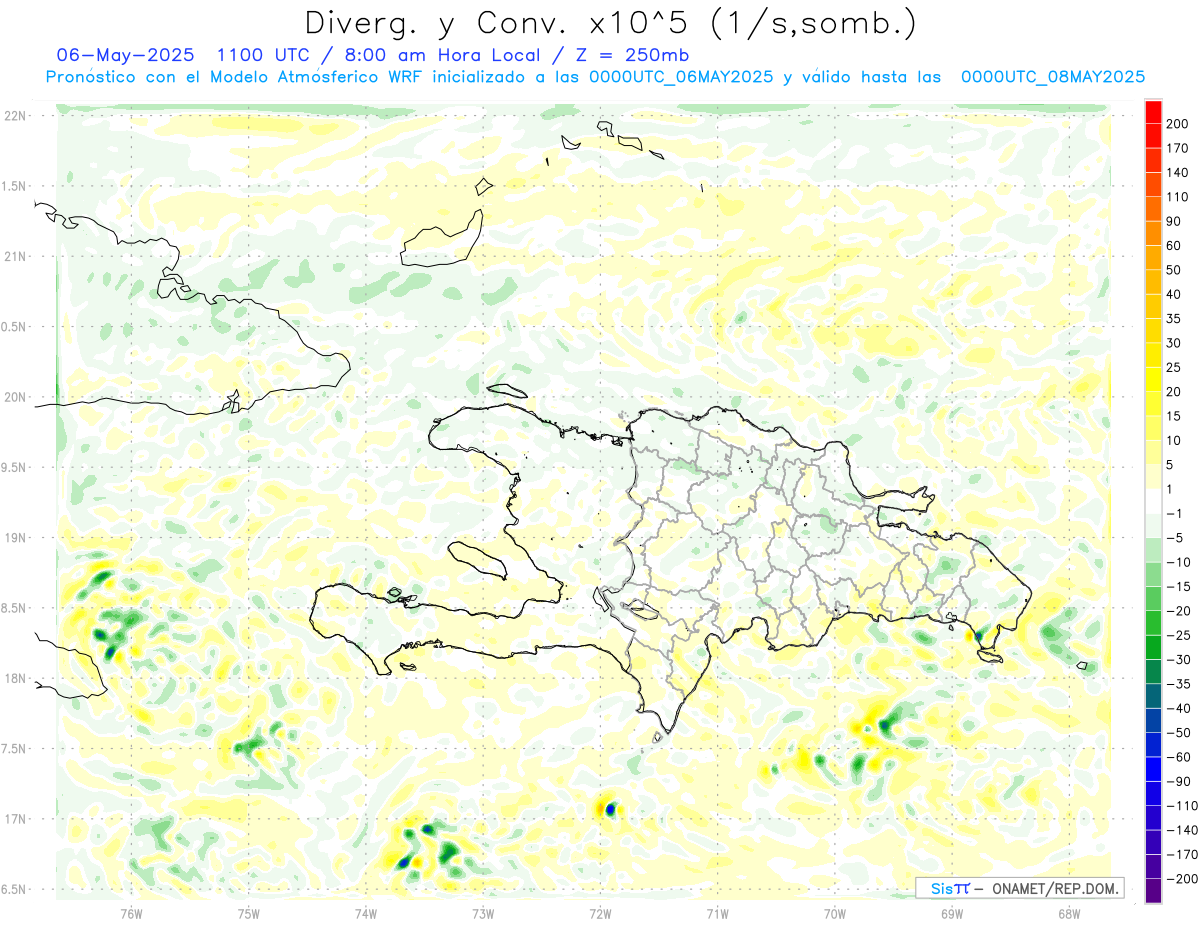Click the '-40' colorbar label
The height and width of the screenshot is (927, 1200).
pos(1178,708)
